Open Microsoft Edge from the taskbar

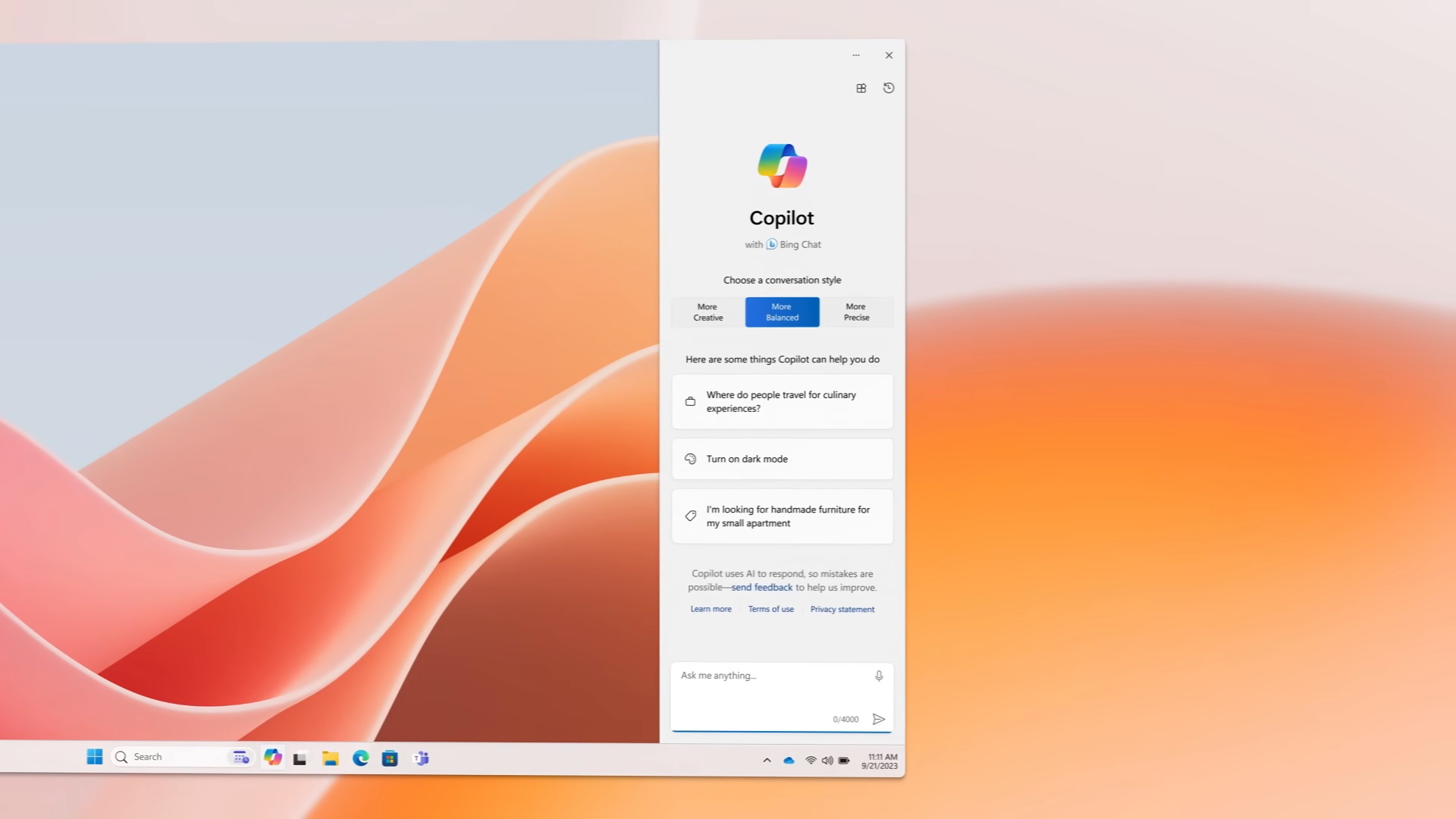click(x=359, y=757)
